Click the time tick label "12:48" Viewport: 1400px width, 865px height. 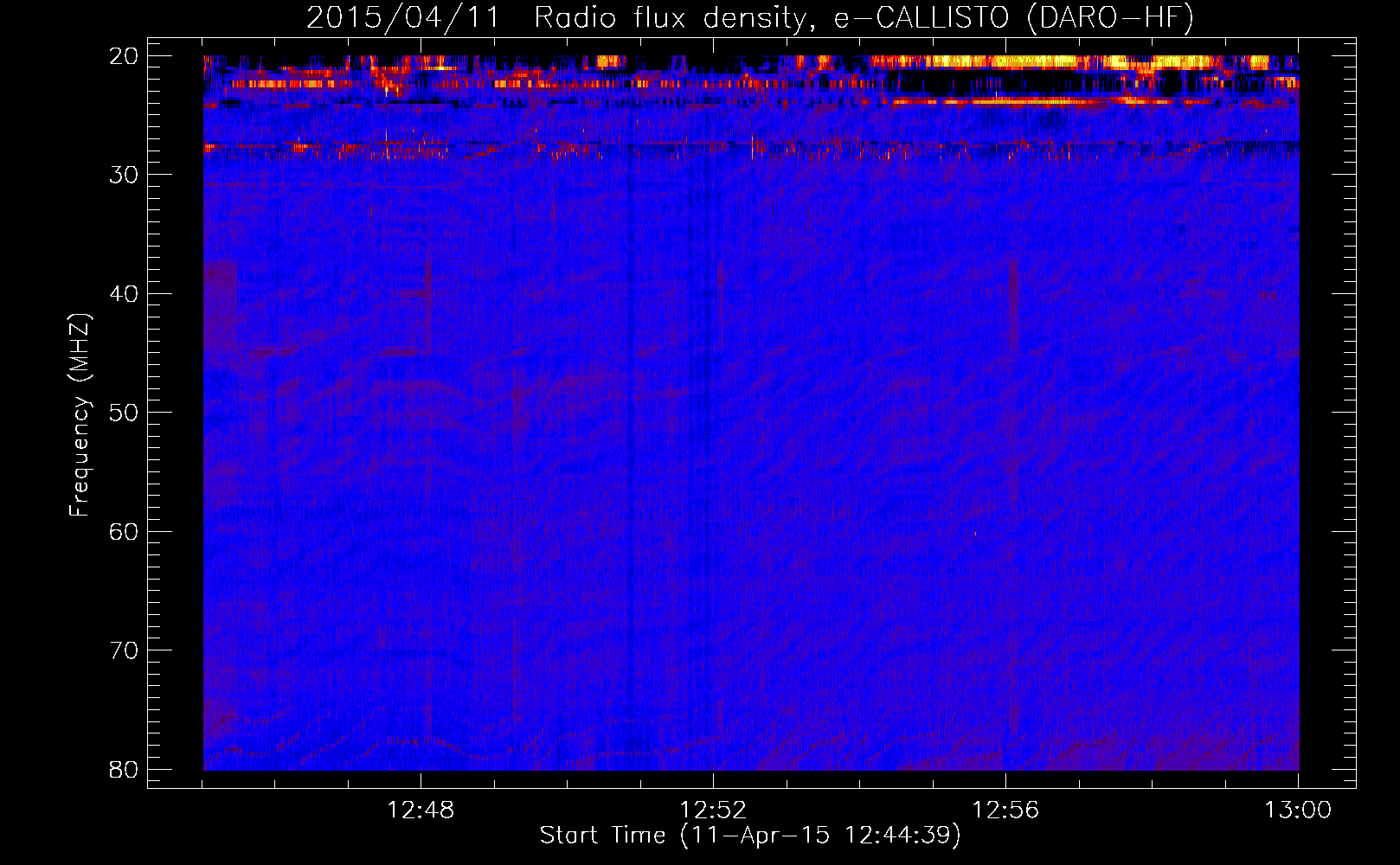coord(421,811)
